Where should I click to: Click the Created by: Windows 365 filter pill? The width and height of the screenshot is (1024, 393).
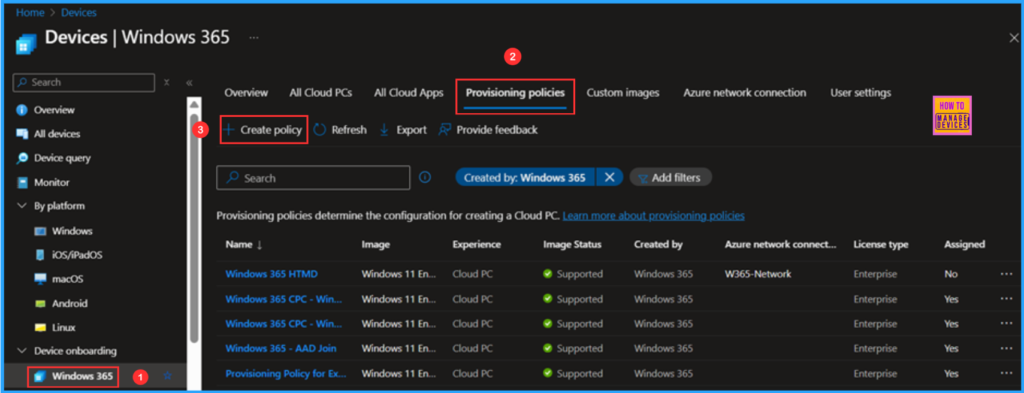[525, 177]
